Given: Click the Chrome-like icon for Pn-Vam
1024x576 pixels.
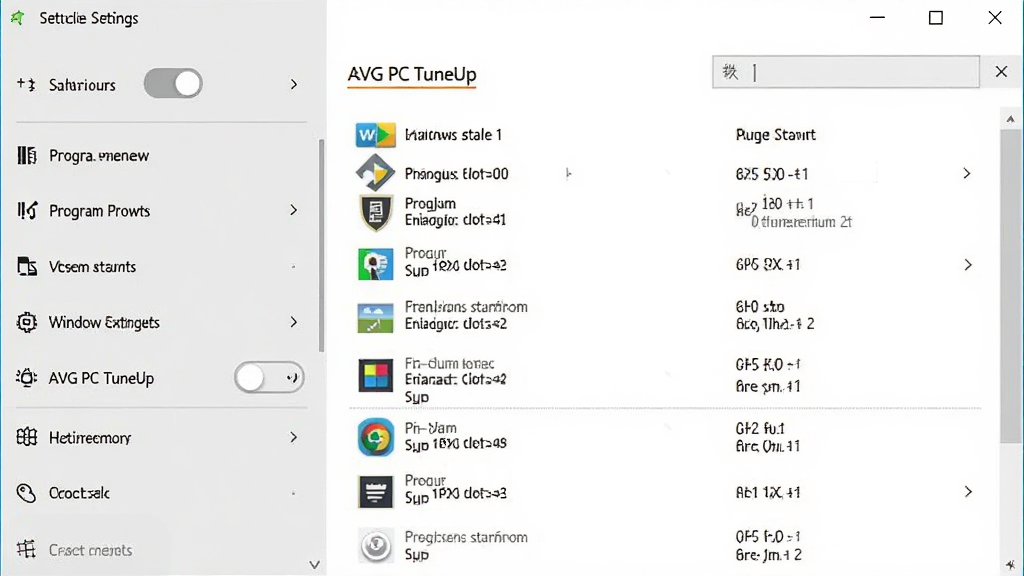Looking at the screenshot, I should [376, 437].
